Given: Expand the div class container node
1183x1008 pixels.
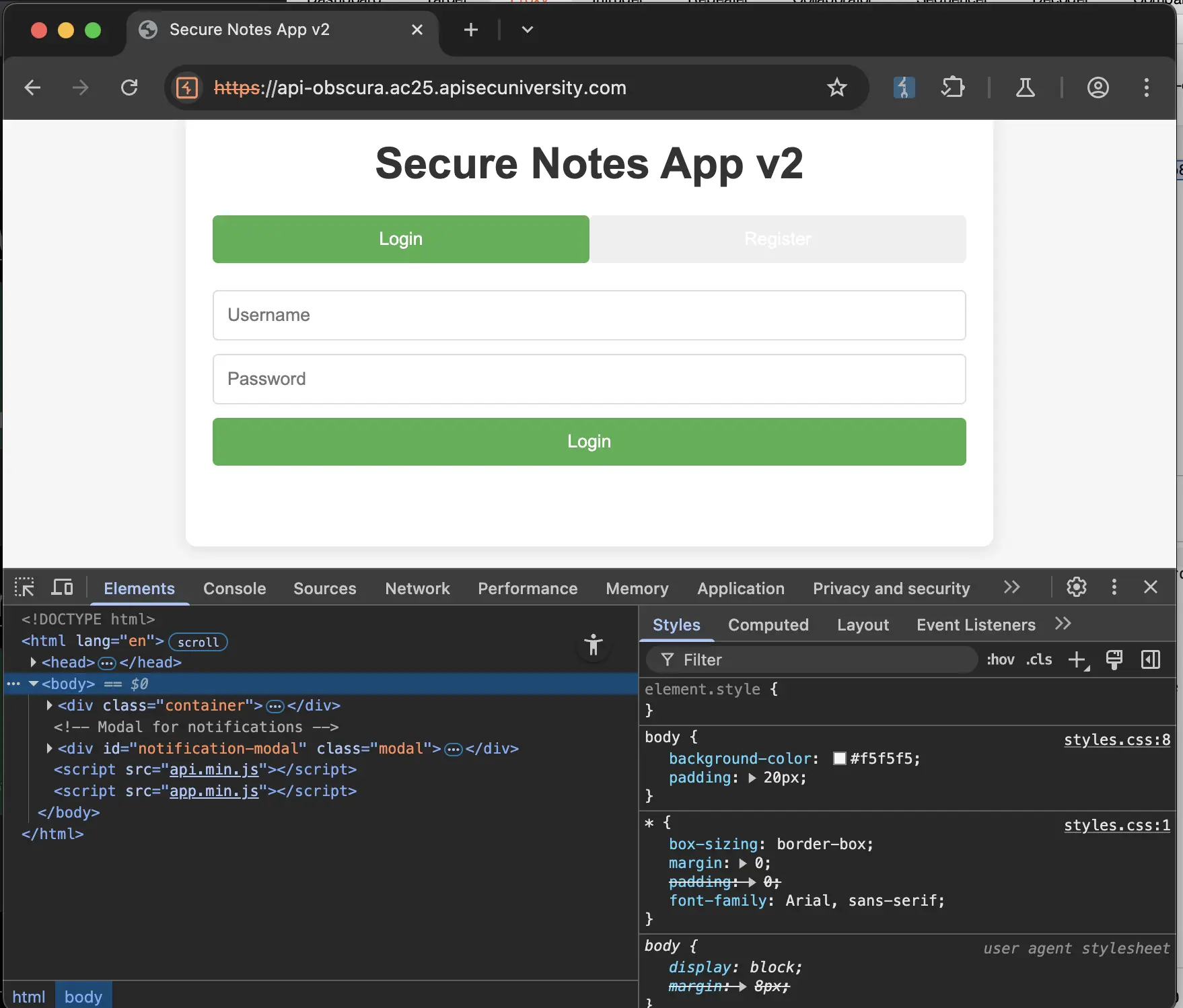Looking at the screenshot, I should pos(49,705).
